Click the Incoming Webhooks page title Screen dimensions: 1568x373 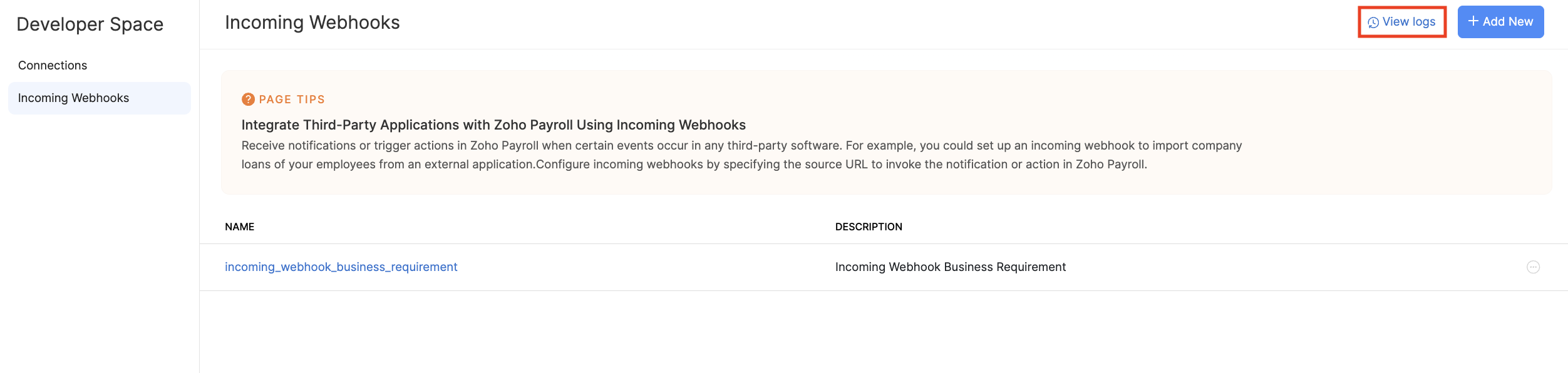pyautogui.click(x=312, y=23)
